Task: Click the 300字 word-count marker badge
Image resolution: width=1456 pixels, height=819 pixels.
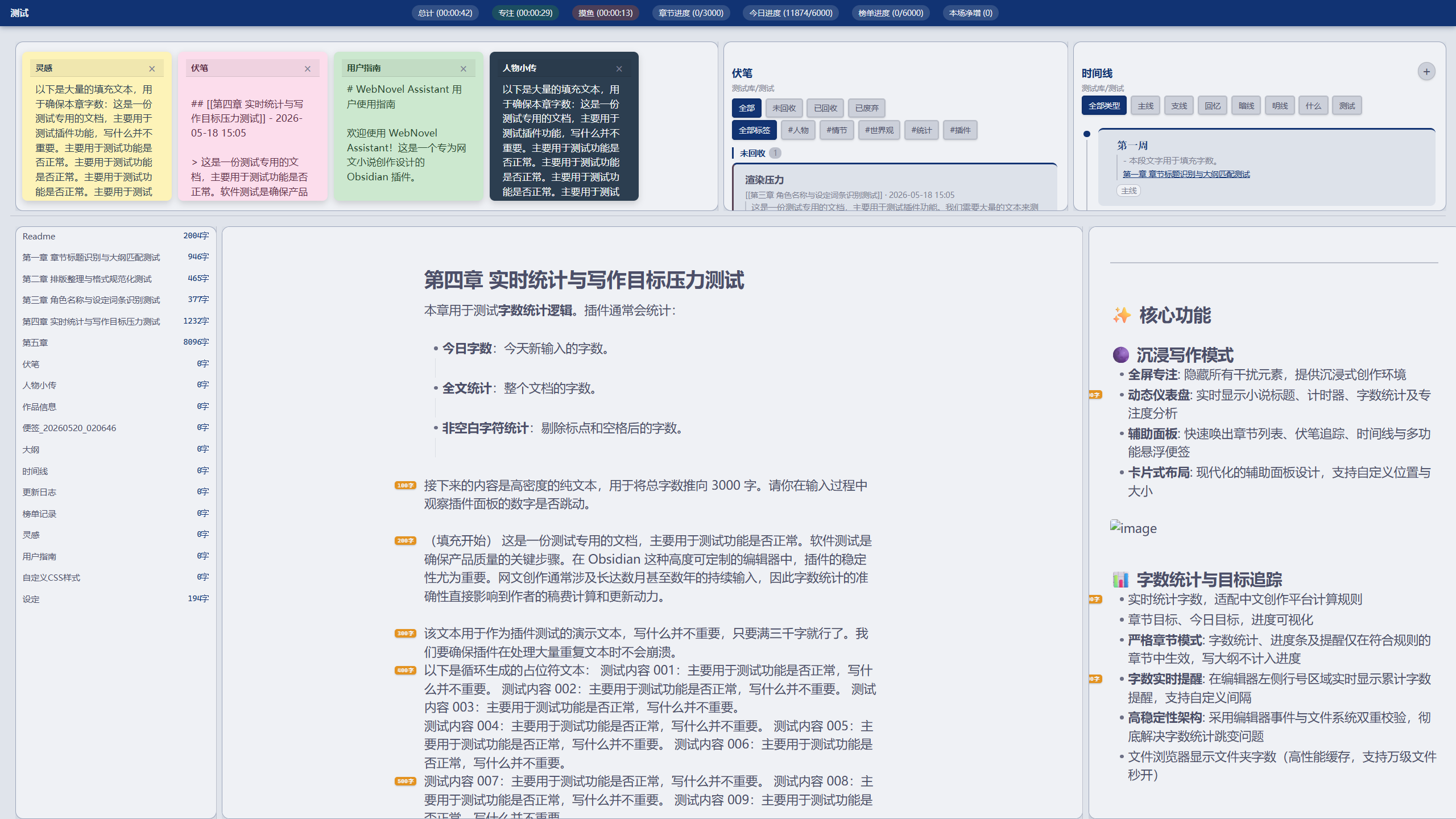Action: 406,633
